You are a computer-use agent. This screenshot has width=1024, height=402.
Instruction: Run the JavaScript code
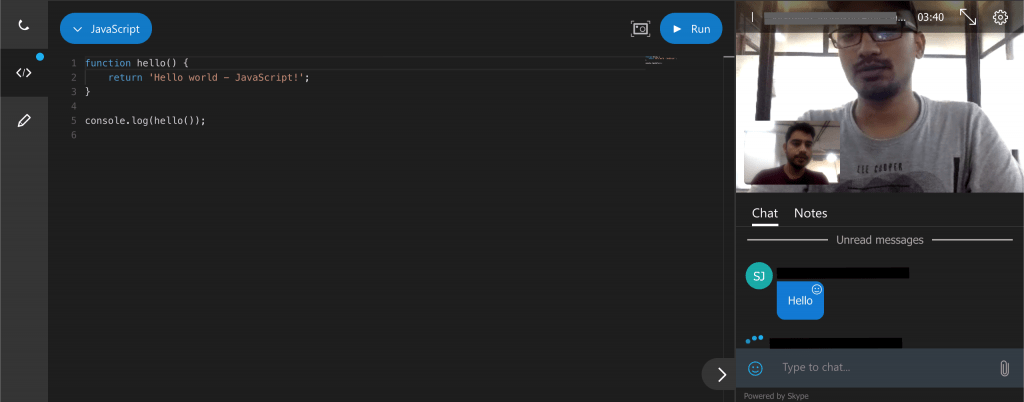[x=691, y=29]
